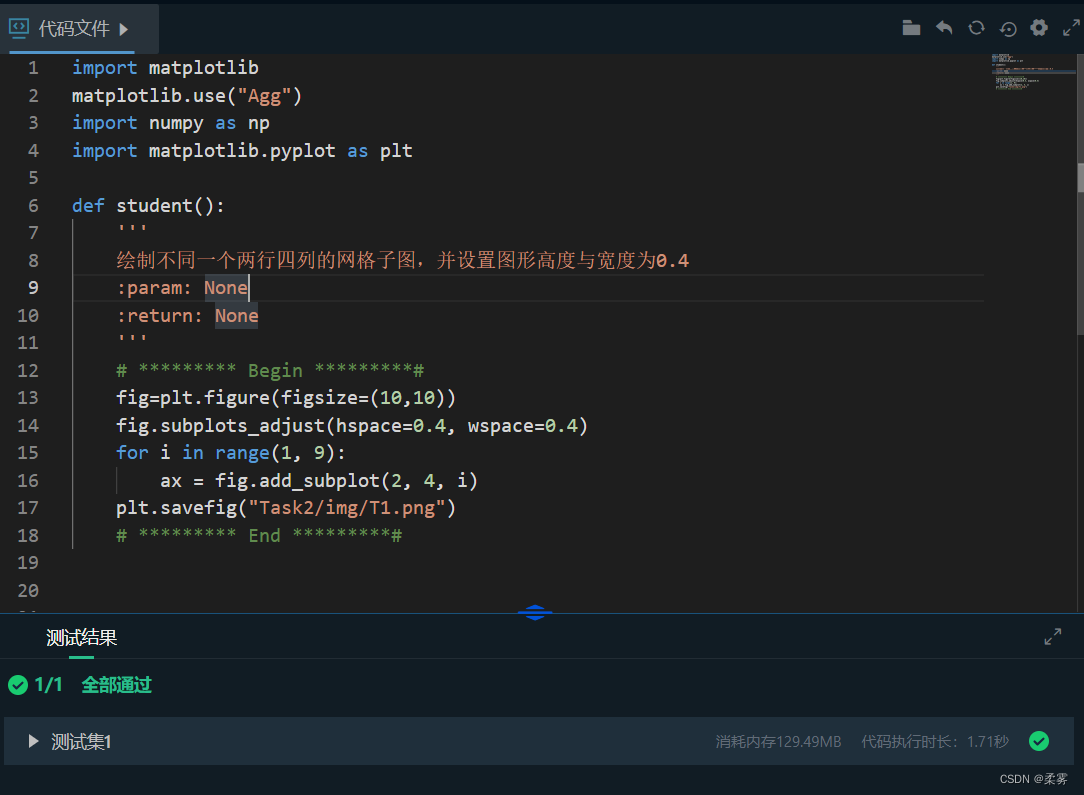Screen dimensions: 1084x795
Task: Click the 'import numpy as np' line
Action: [171, 123]
